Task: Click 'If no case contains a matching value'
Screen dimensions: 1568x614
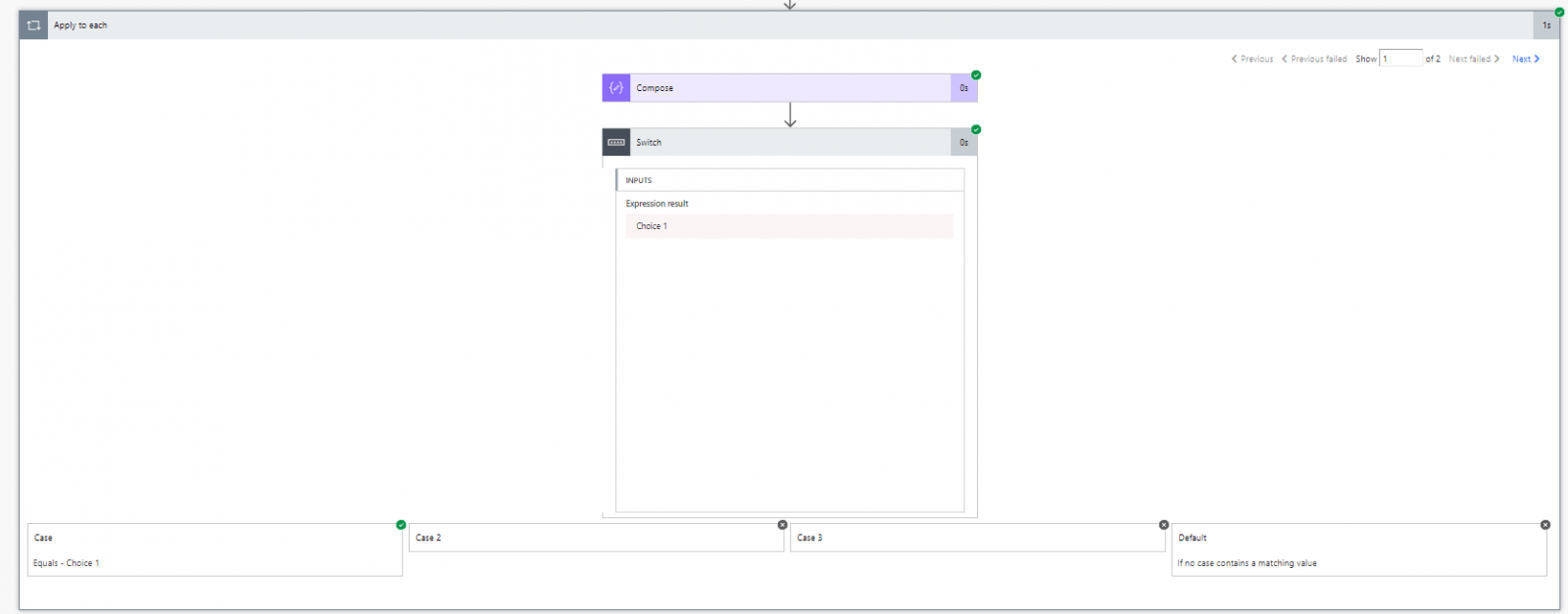Action: [x=1247, y=563]
